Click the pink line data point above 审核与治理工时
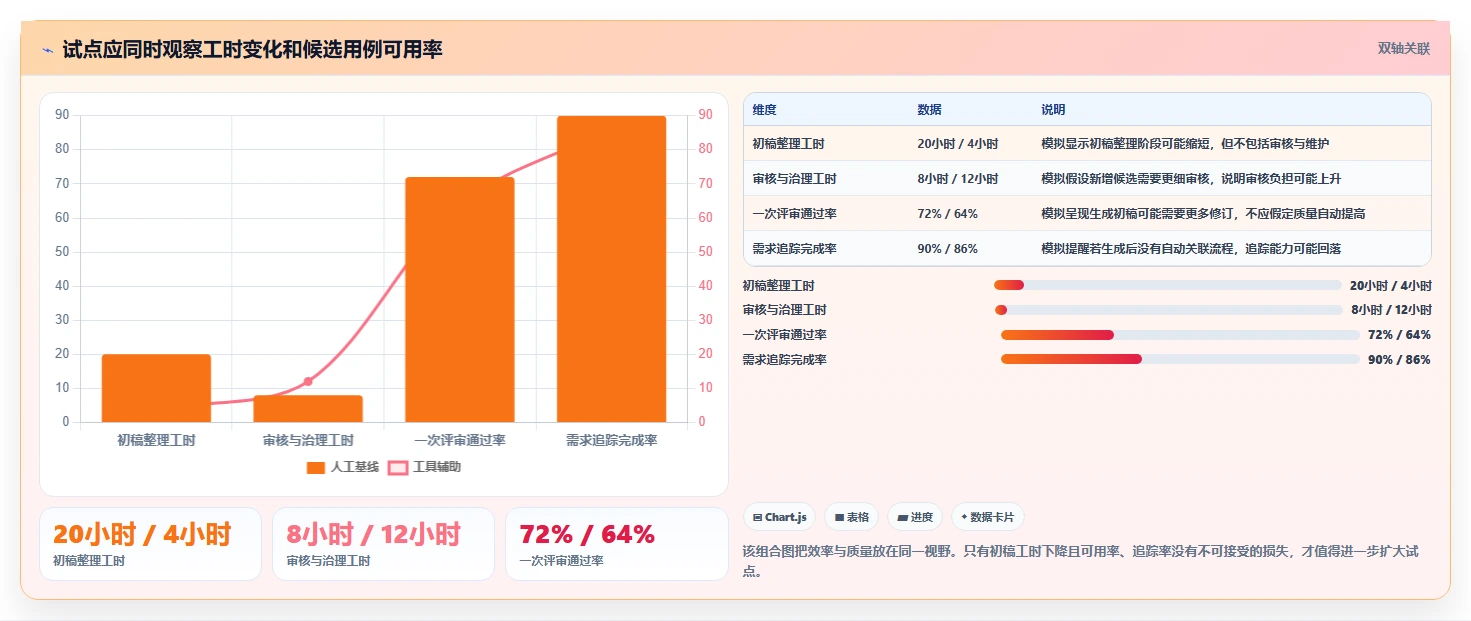This screenshot has width=1471, height=621. pos(308,381)
